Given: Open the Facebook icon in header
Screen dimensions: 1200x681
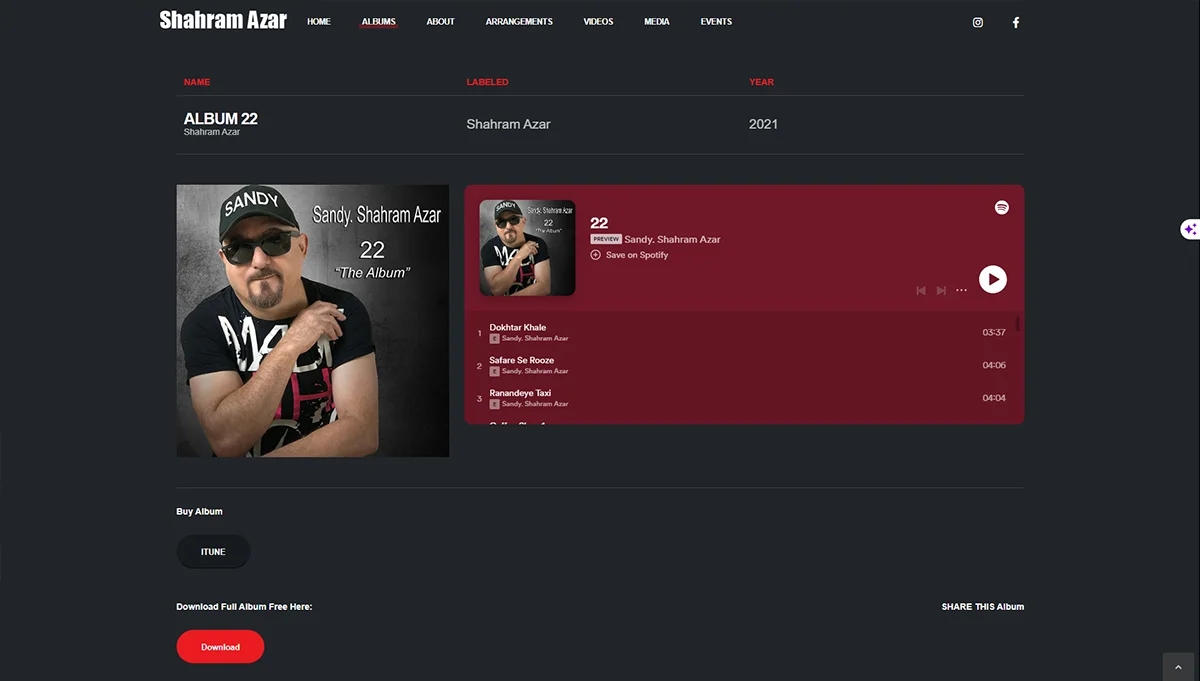Looking at the screenshot, I should click(x=1016, y=22).
